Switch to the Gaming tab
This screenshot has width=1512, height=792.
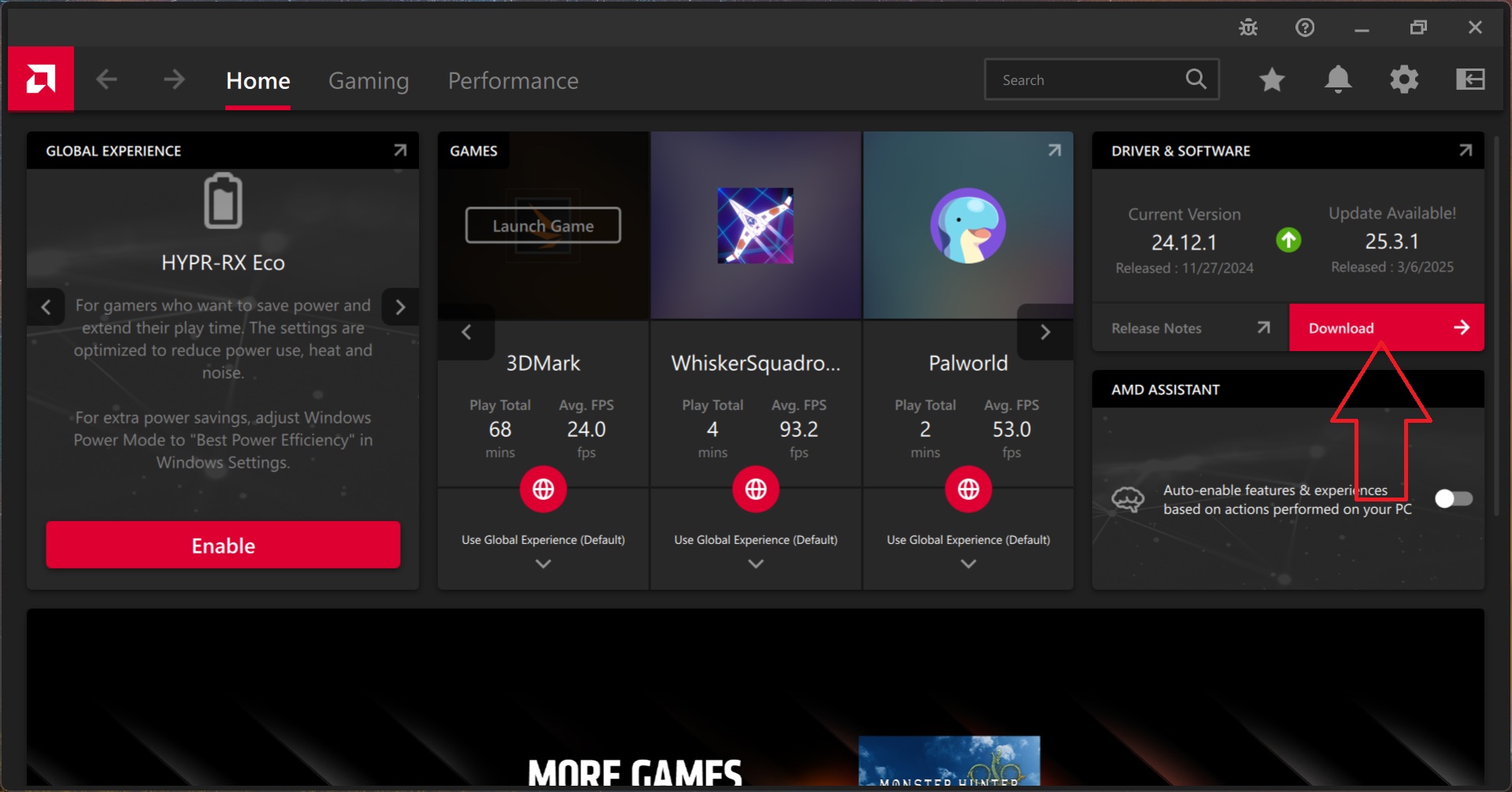[369, 80]
